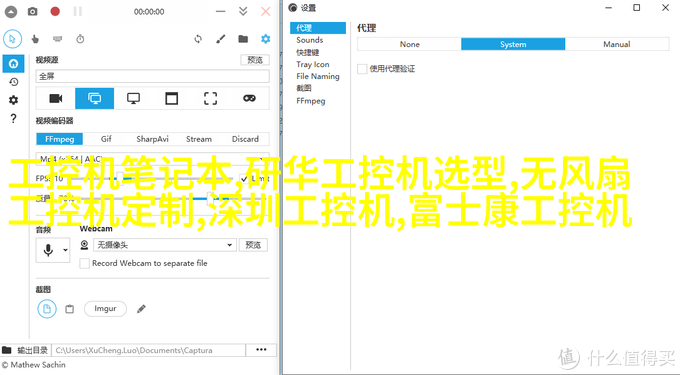The height and width of the screenshot is (375, 680).
Task: Open the screenshot settings category above FFmpeg
Action: [304, 88]
